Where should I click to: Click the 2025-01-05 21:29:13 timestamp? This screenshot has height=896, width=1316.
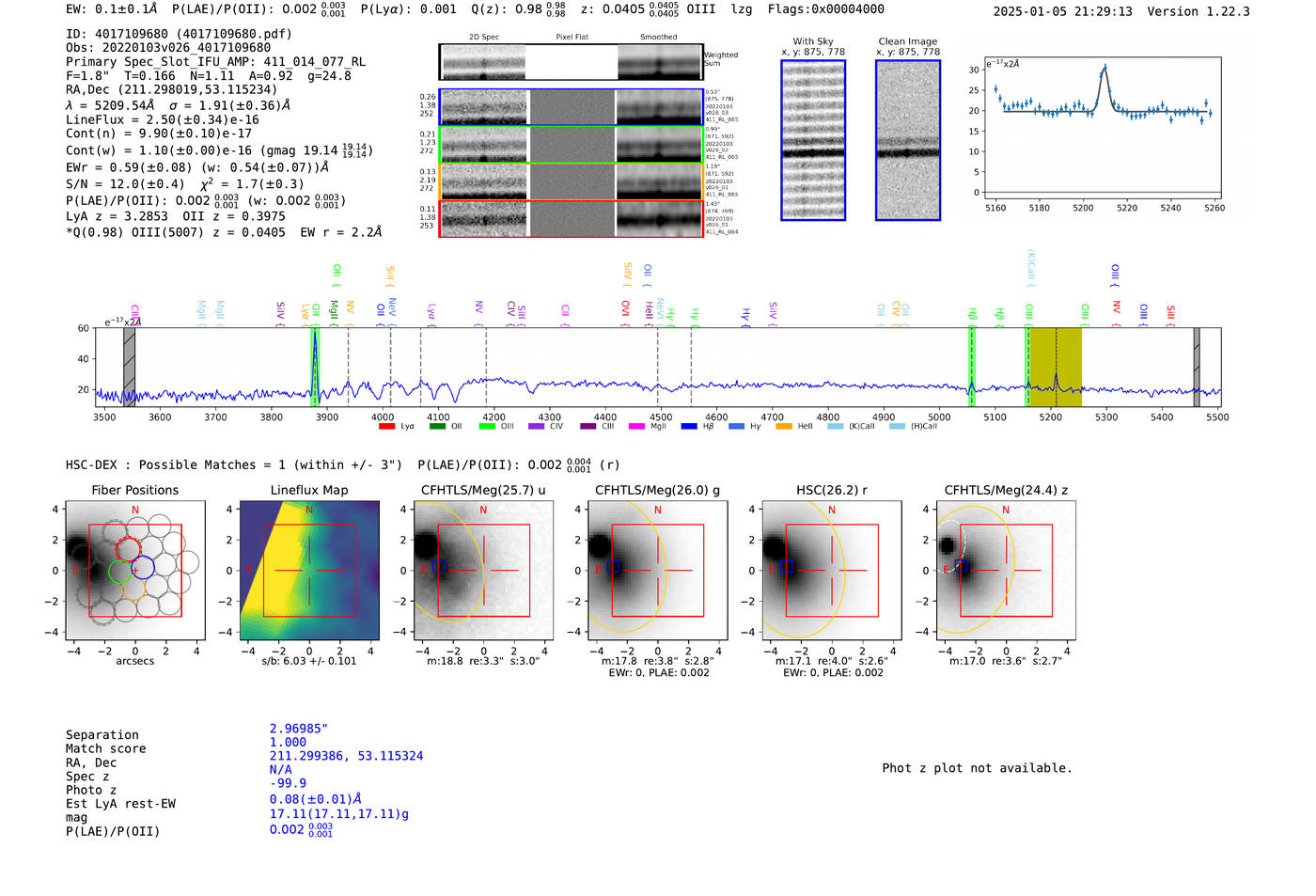click(1062, 12)
